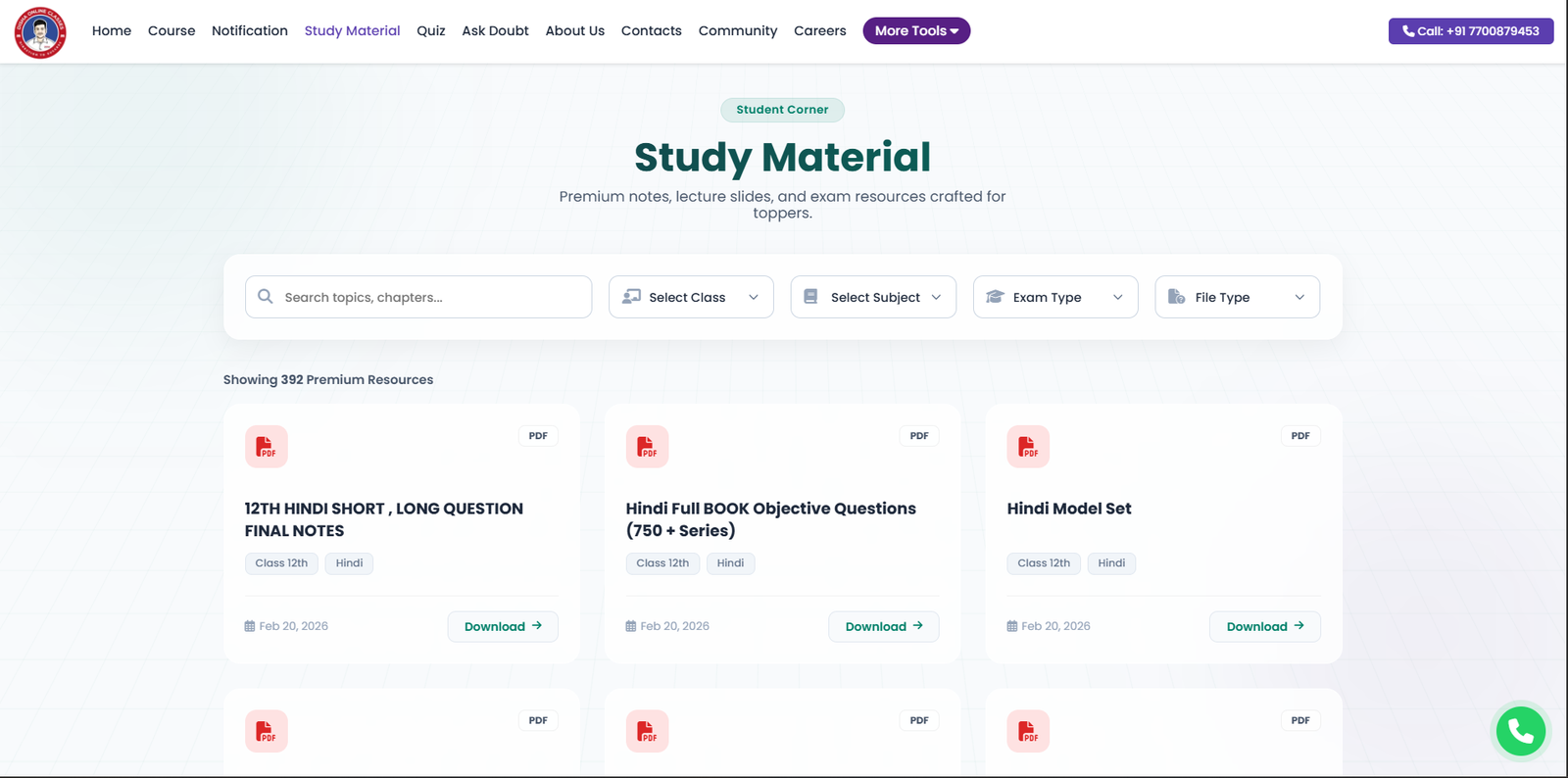Click the PDF icon on the bottom-middle partial card
The width and height of the screenshot is (1568, 778).
(x=647, y=731)
